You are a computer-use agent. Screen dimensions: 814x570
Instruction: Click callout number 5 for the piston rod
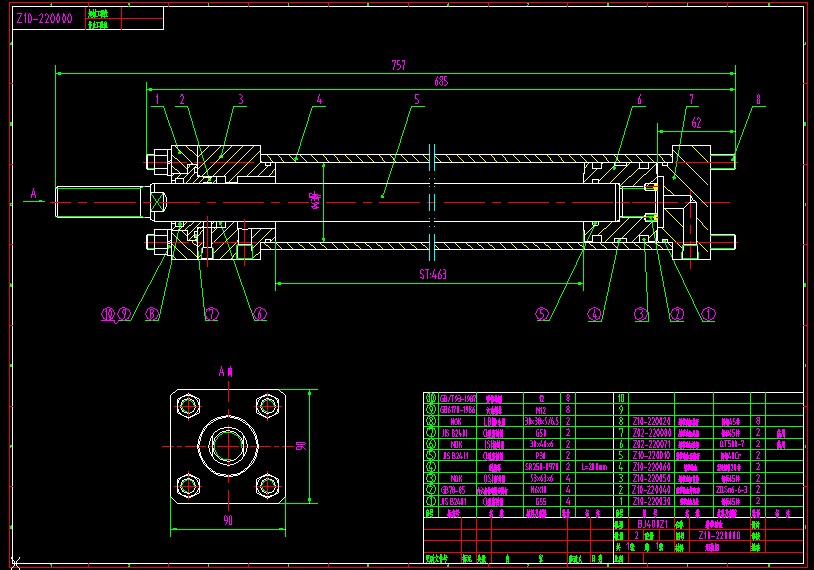point(416,99)
